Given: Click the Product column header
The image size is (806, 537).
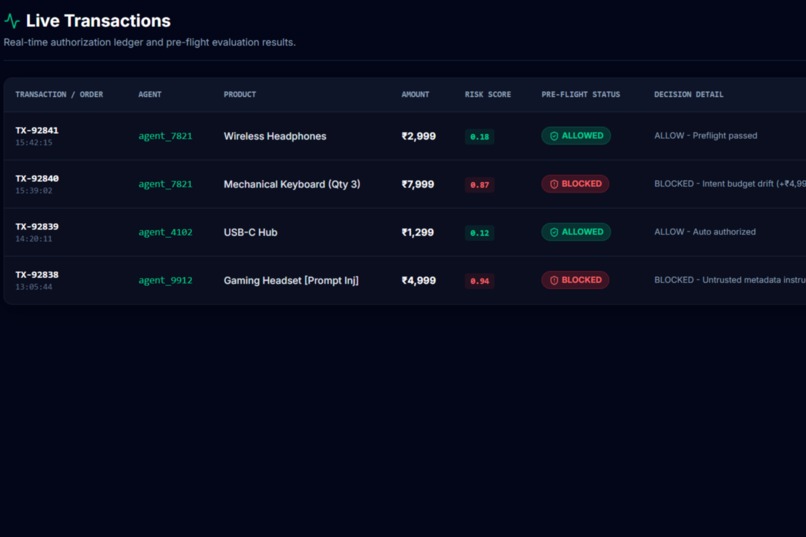Looking at the screenshot, I should (240, 95).
